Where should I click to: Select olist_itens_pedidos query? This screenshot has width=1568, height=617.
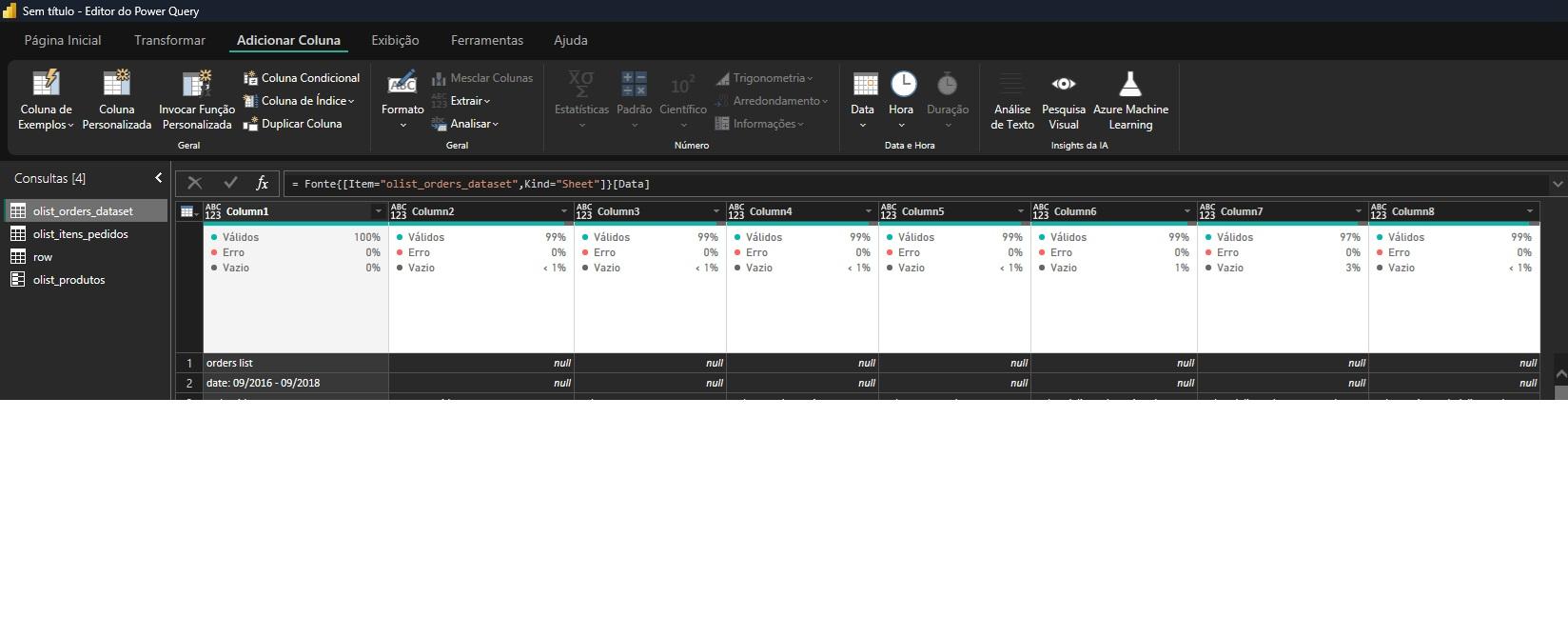coord(86,234)
